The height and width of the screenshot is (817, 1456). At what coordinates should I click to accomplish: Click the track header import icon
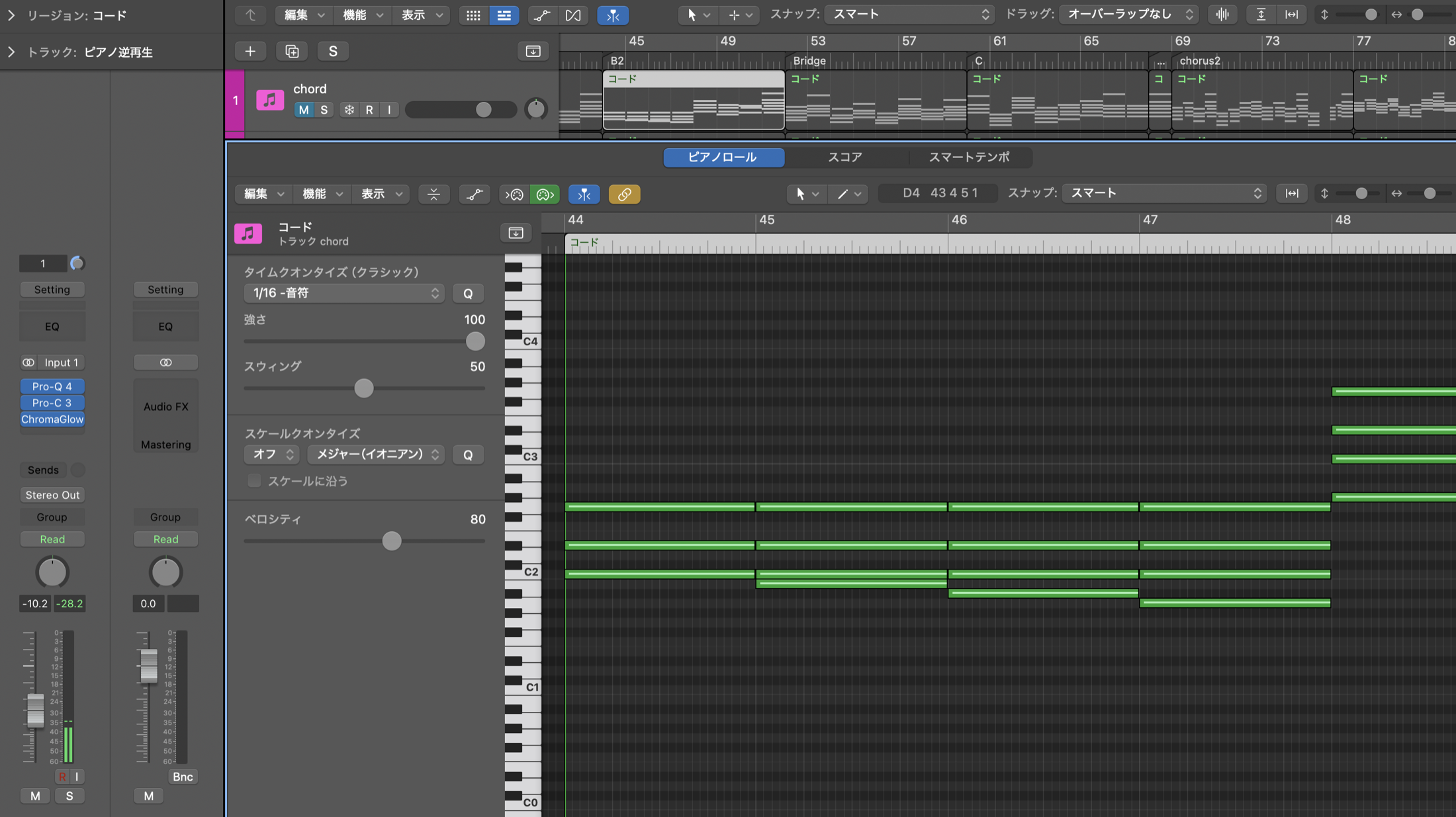[533, 51]
